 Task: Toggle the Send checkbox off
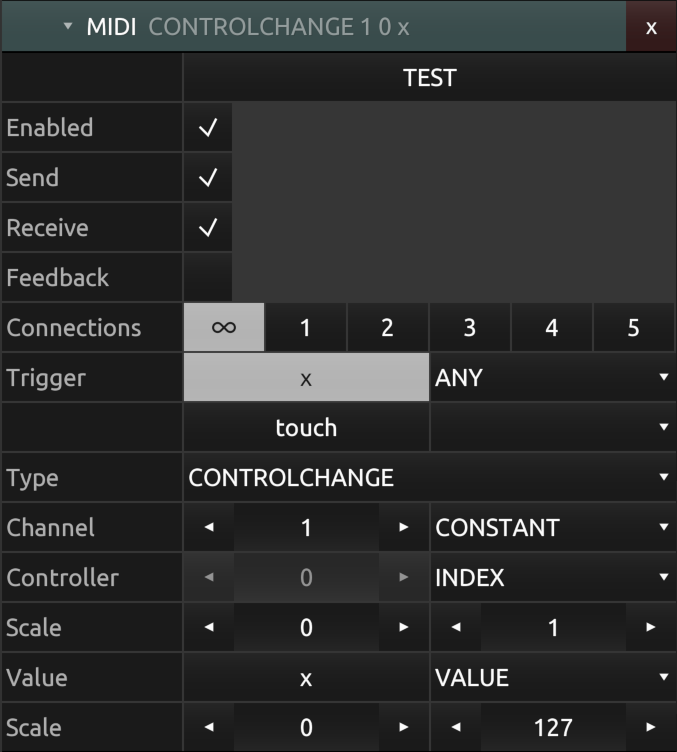(208, 177)
